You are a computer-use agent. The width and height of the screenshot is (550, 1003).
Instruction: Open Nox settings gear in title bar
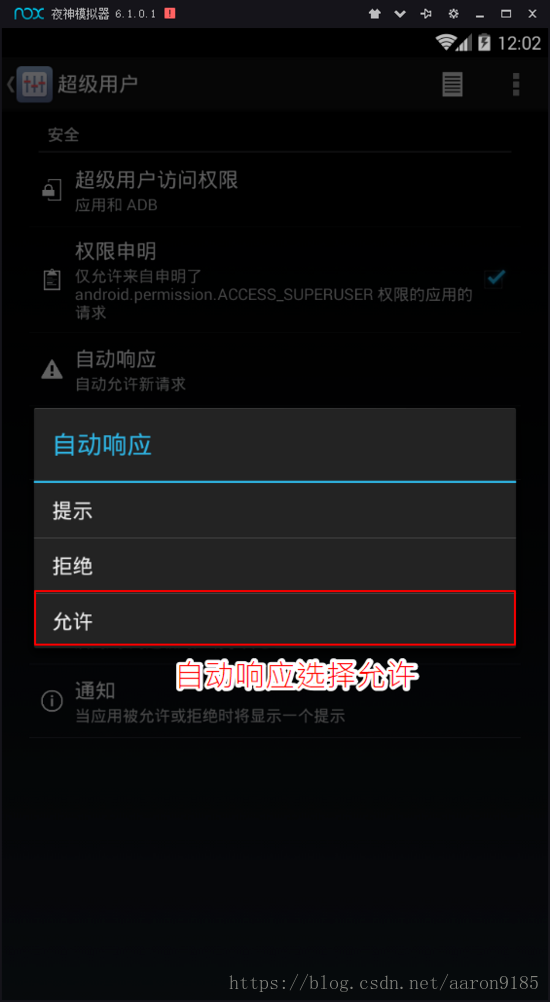pyautogui.click(x=453, y=13)
